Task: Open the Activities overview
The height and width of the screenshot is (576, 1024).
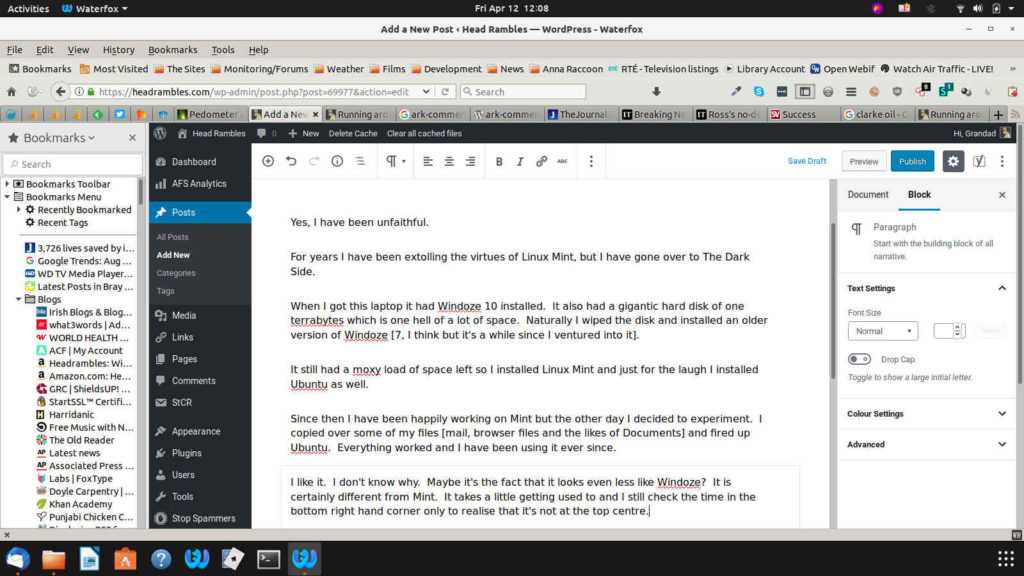Action: [28, 8]
